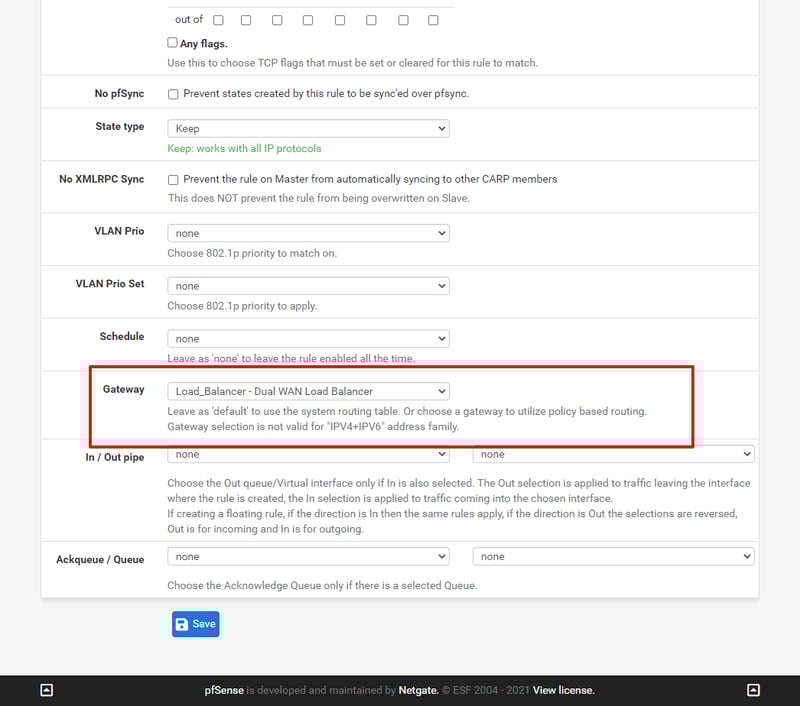Tick the first 'out of' TCP flag checkbox

coord(218,20)
